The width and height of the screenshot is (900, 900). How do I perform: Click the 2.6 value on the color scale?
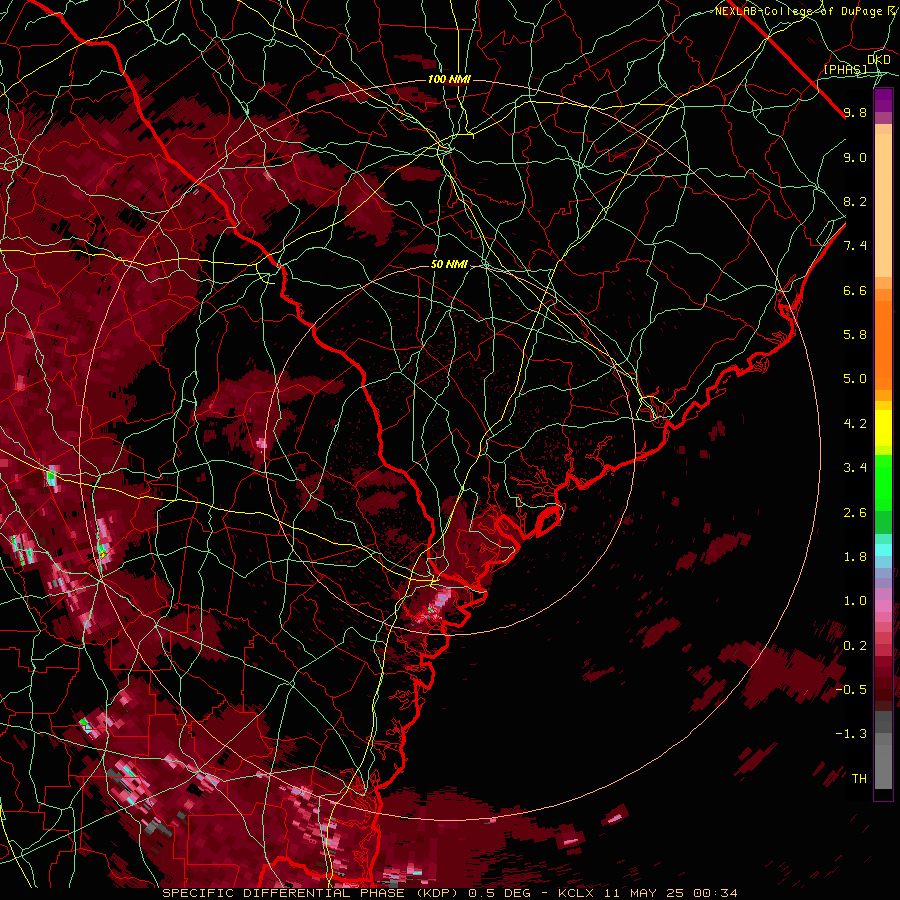[x=855, y=512]
